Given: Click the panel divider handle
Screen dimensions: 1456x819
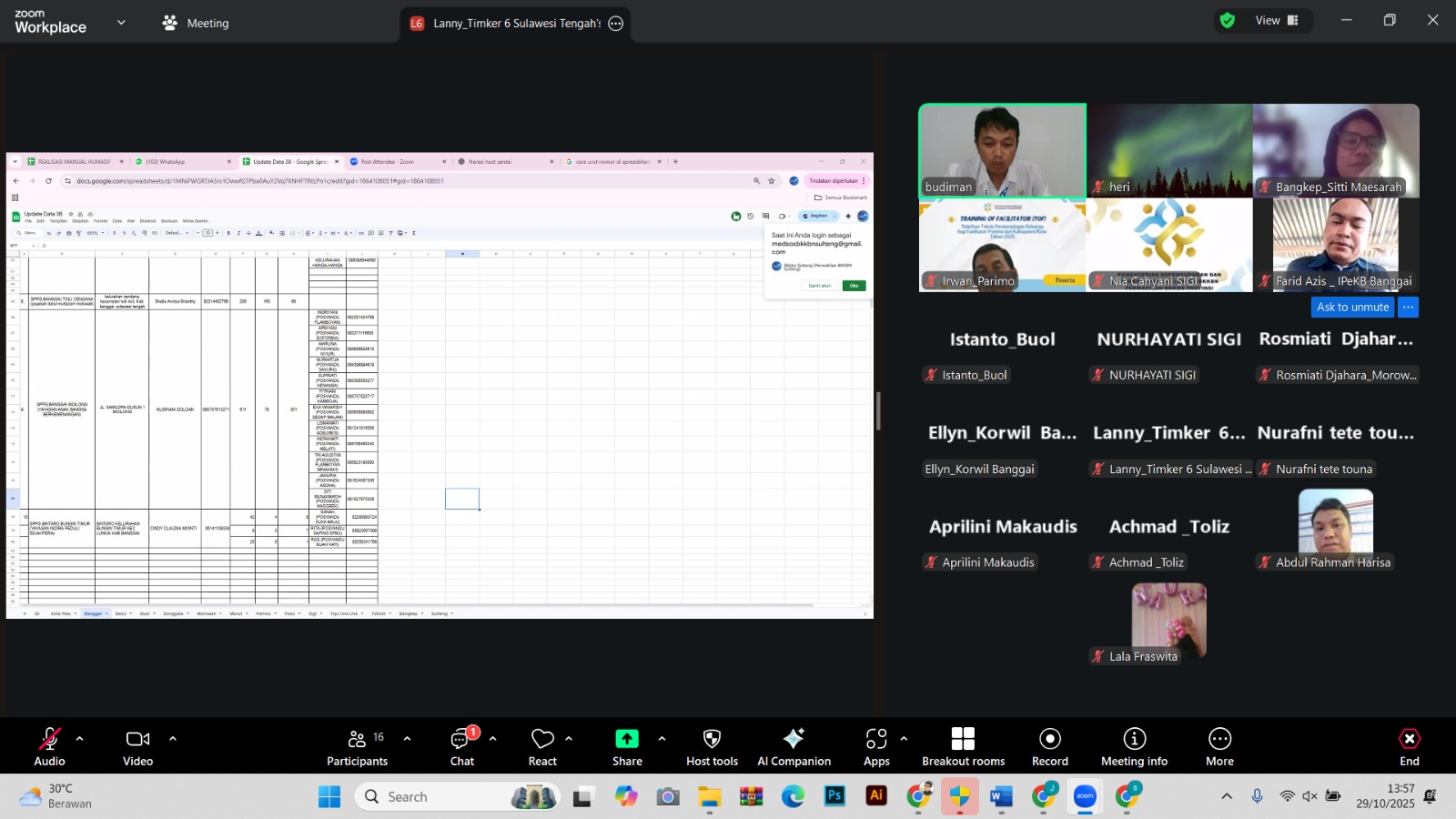Looking at the screenshot, I should point(878,411).
